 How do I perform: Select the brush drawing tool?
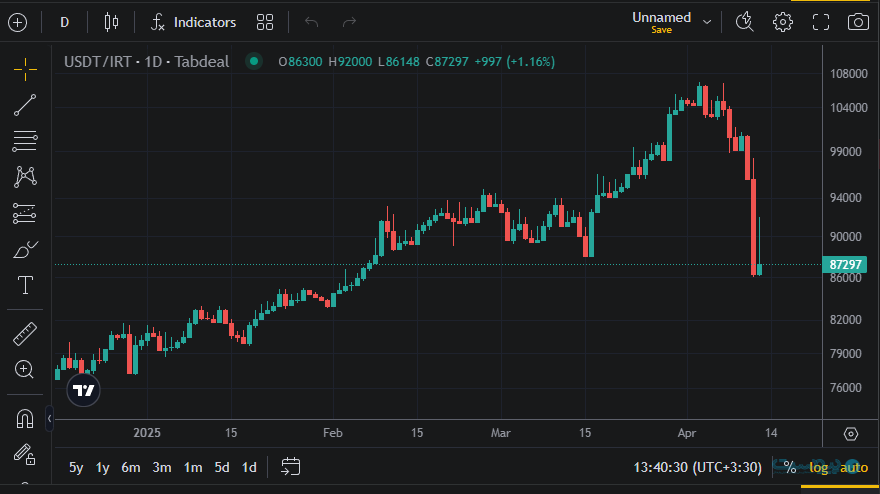pyautogui.click(x=25, y=250)
